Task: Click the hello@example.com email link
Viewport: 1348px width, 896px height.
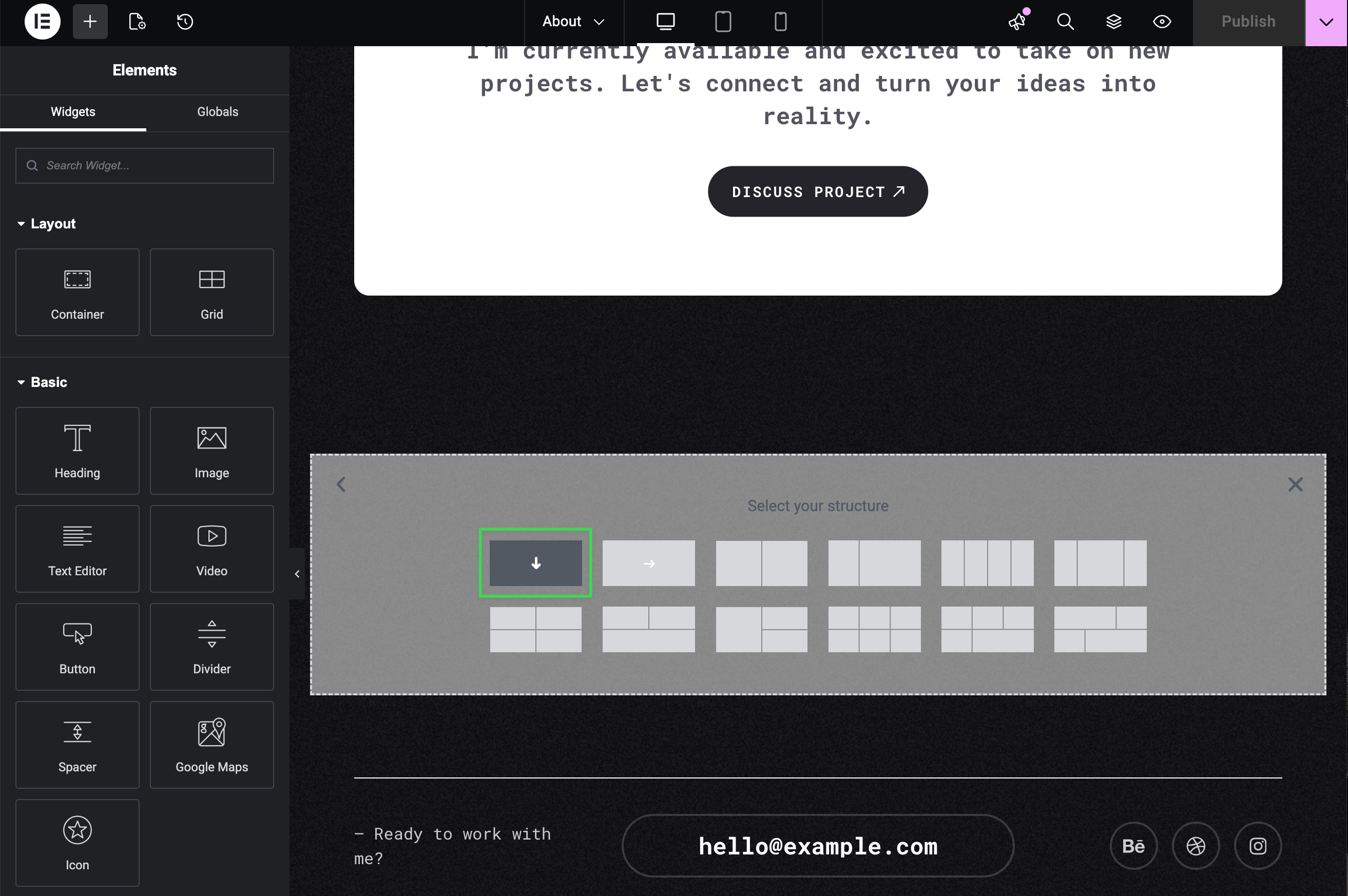Action: pyautogui.click(x=817, y=846)
